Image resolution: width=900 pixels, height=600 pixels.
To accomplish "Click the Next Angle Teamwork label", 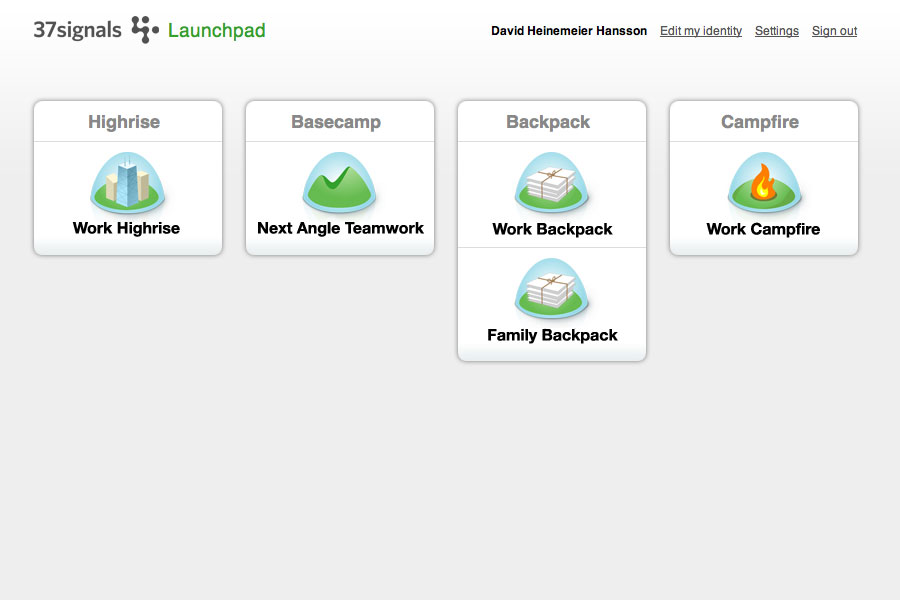I will click(340, 228).
